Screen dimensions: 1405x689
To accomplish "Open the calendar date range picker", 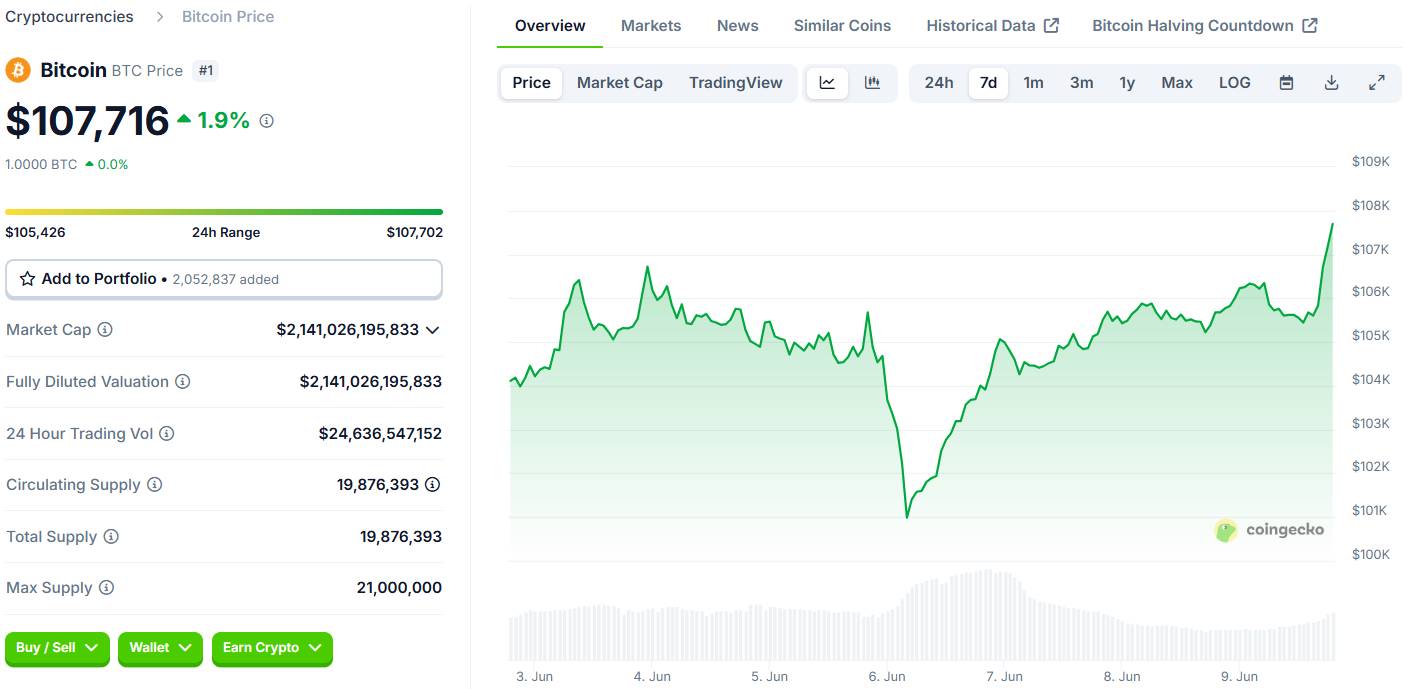I will pos(1287,83).
